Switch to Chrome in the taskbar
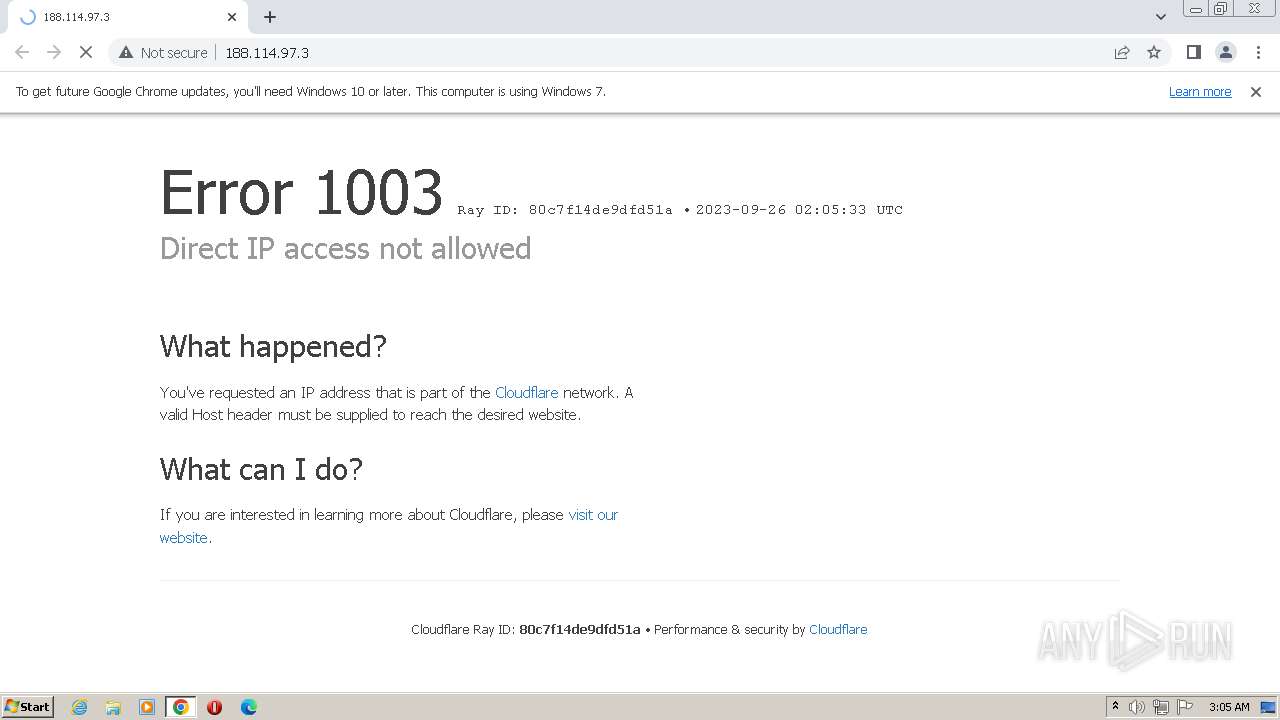Viewport: 1280px width, 720px height. click(x=181, y=707)
